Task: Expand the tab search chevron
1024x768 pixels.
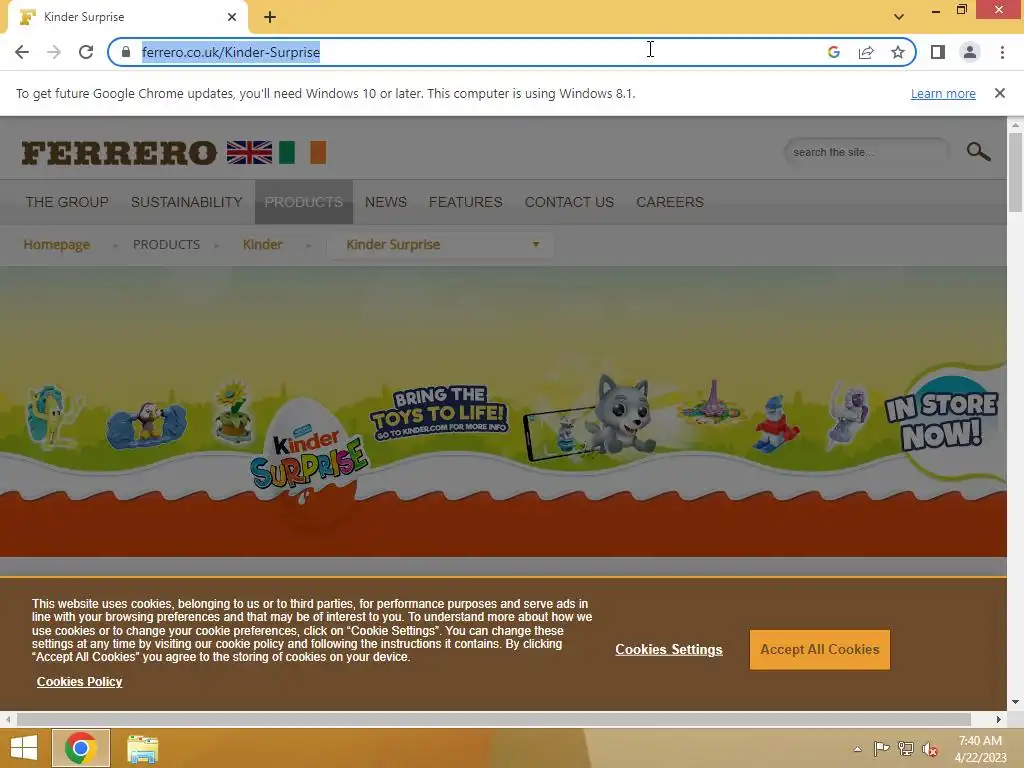Action: click(899, 17)
